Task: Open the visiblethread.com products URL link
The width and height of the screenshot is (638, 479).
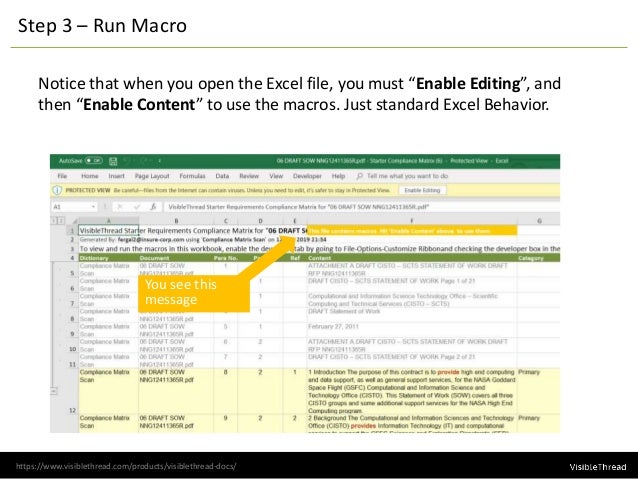Action: coord(126,466)
